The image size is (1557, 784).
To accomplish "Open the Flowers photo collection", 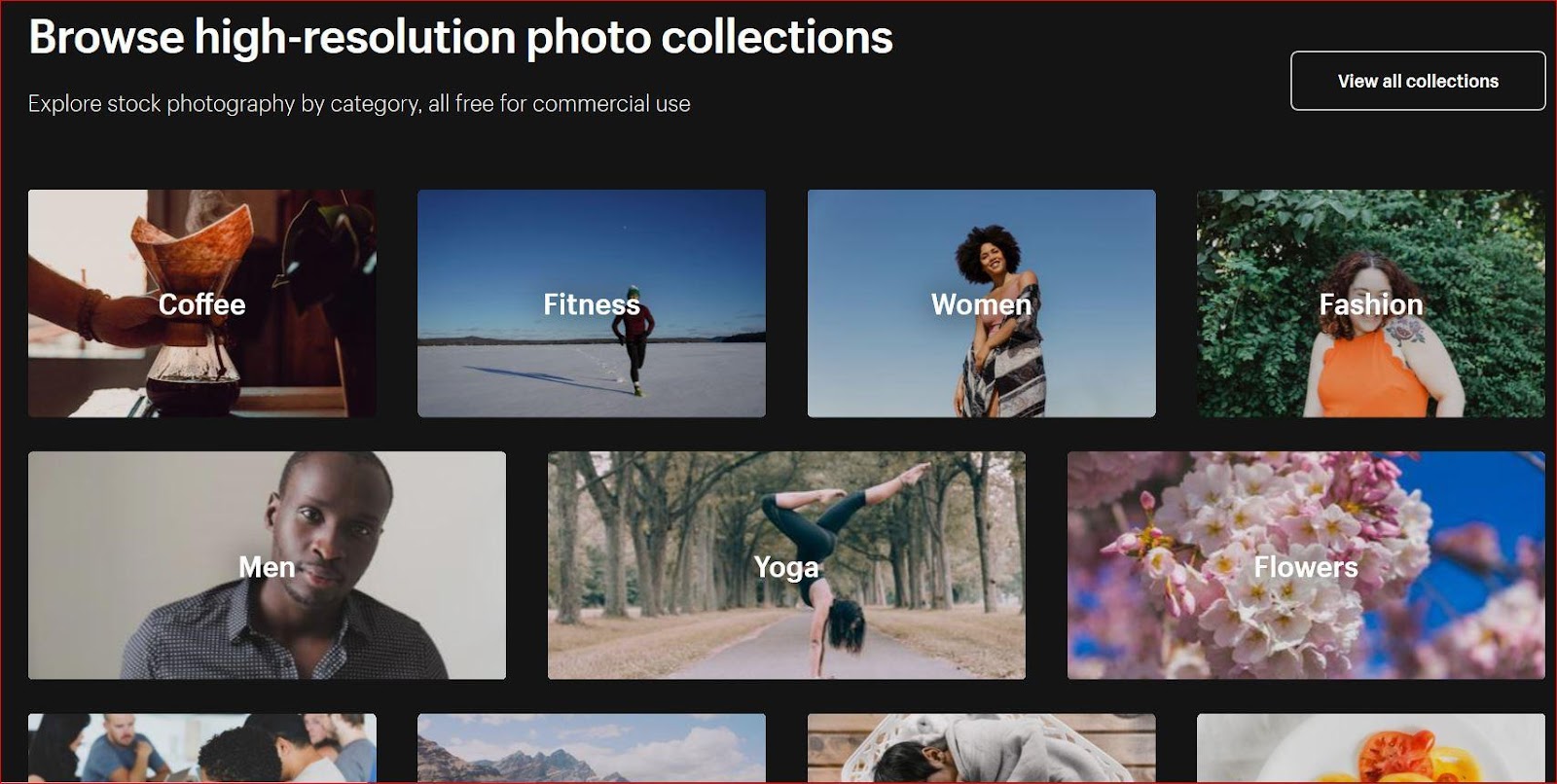I will coord(1306,565).
